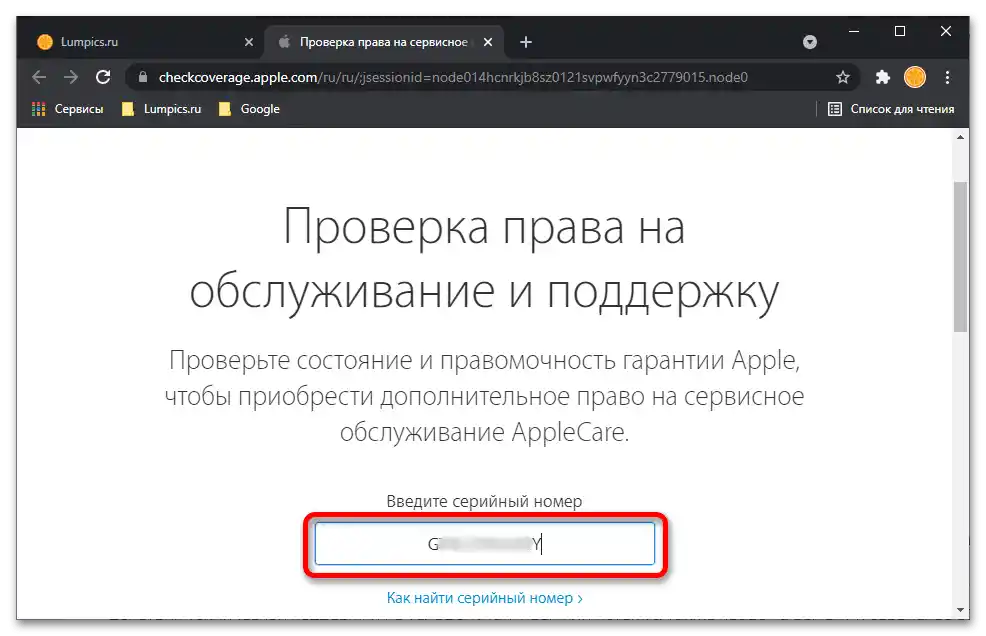Image resolution: width=986 pixels, height=636 pixels.
Task: Click the Введите серийный номер label
Action: pos(484,501)
